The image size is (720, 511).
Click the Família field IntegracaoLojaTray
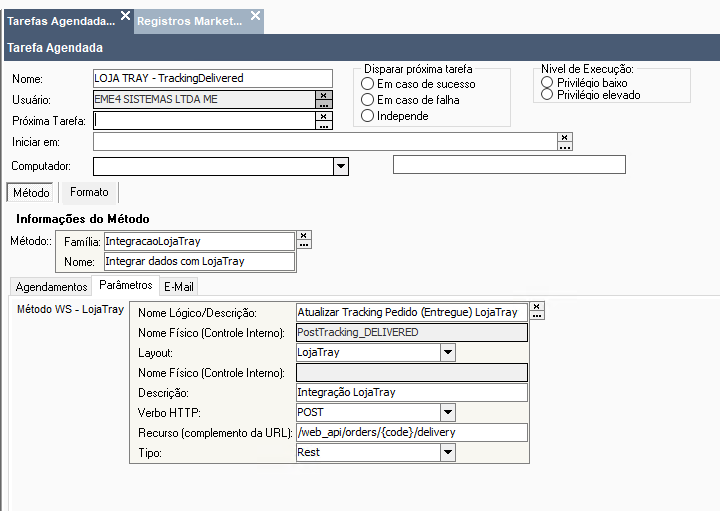click(199, 241)
